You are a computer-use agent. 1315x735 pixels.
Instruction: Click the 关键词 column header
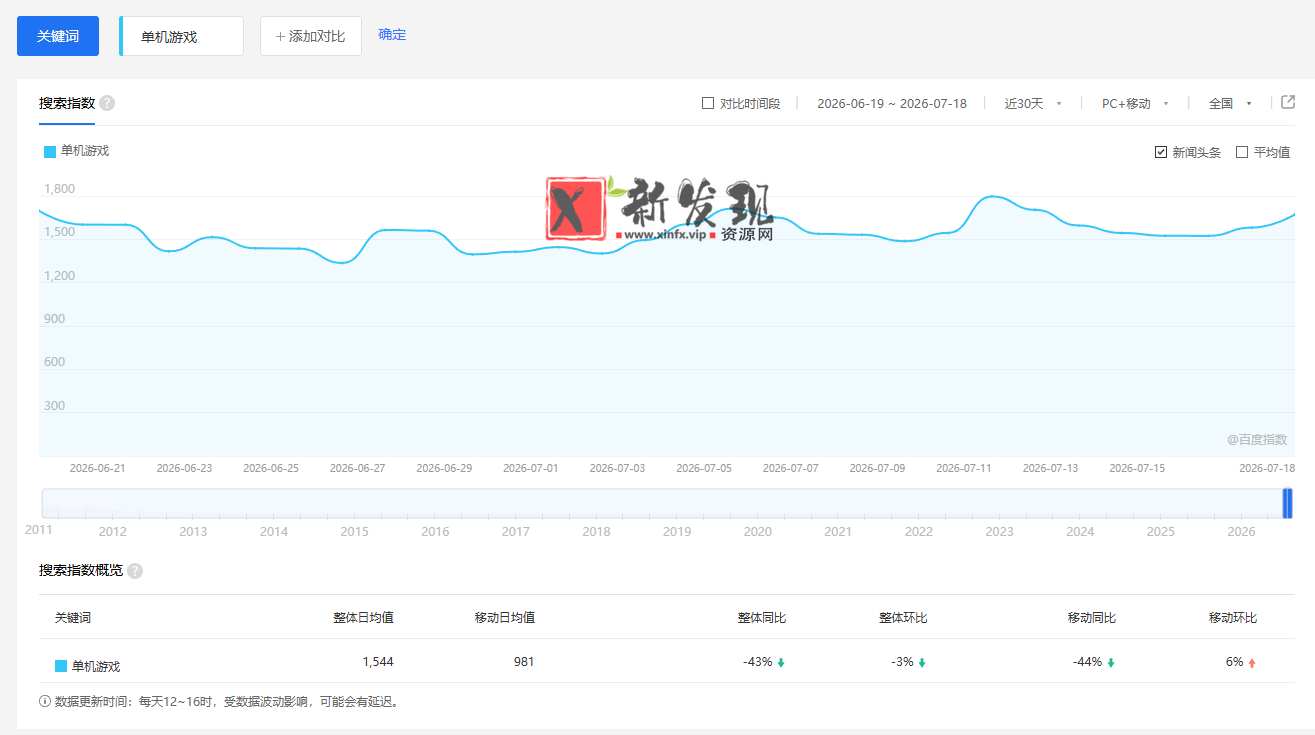click(x=72, y=618)
